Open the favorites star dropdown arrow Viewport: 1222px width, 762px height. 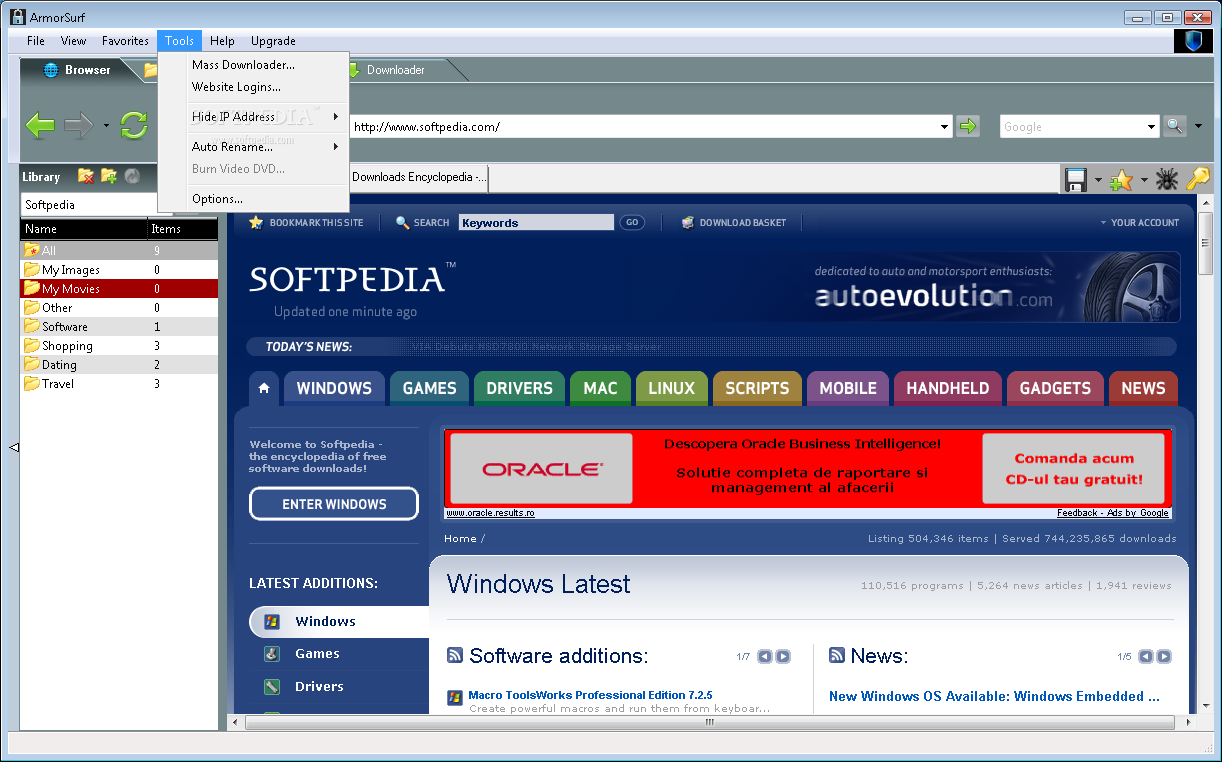[1143, 181]
